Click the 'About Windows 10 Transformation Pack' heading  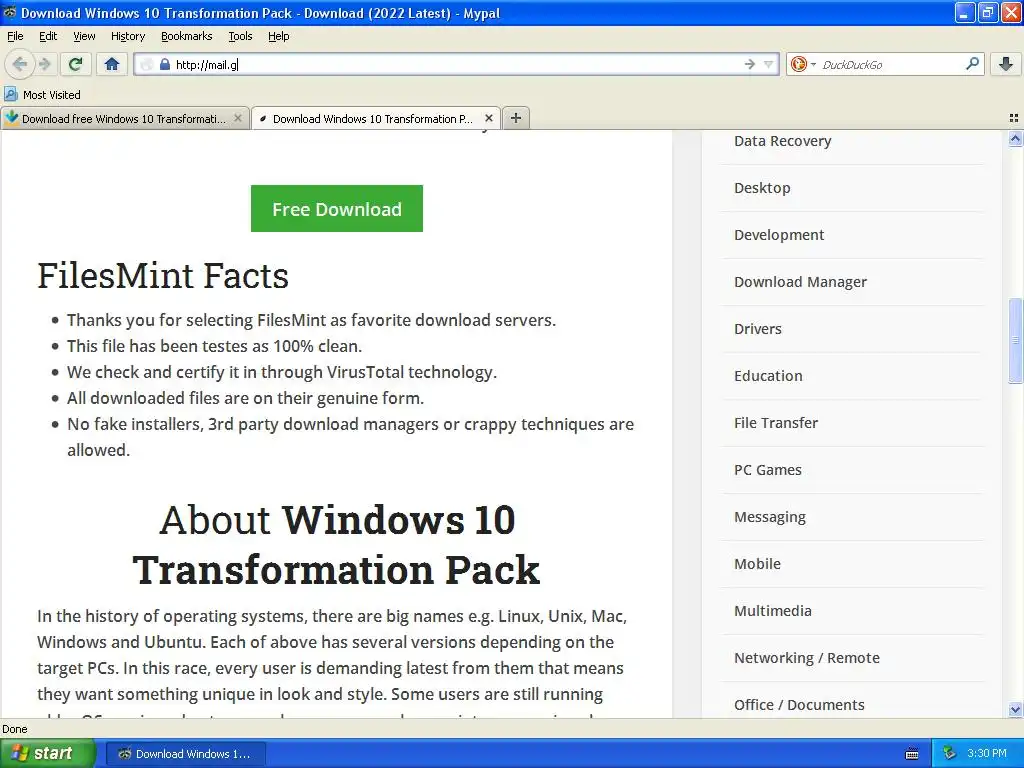(x=336, y=545)
